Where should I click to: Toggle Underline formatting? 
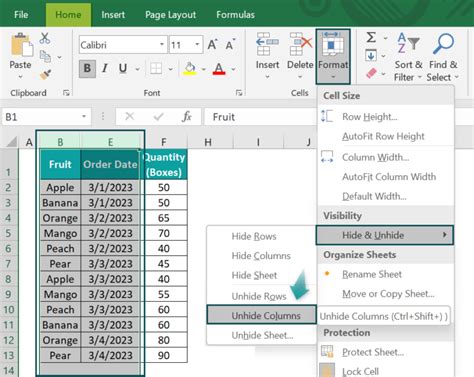tap(123, 68)
